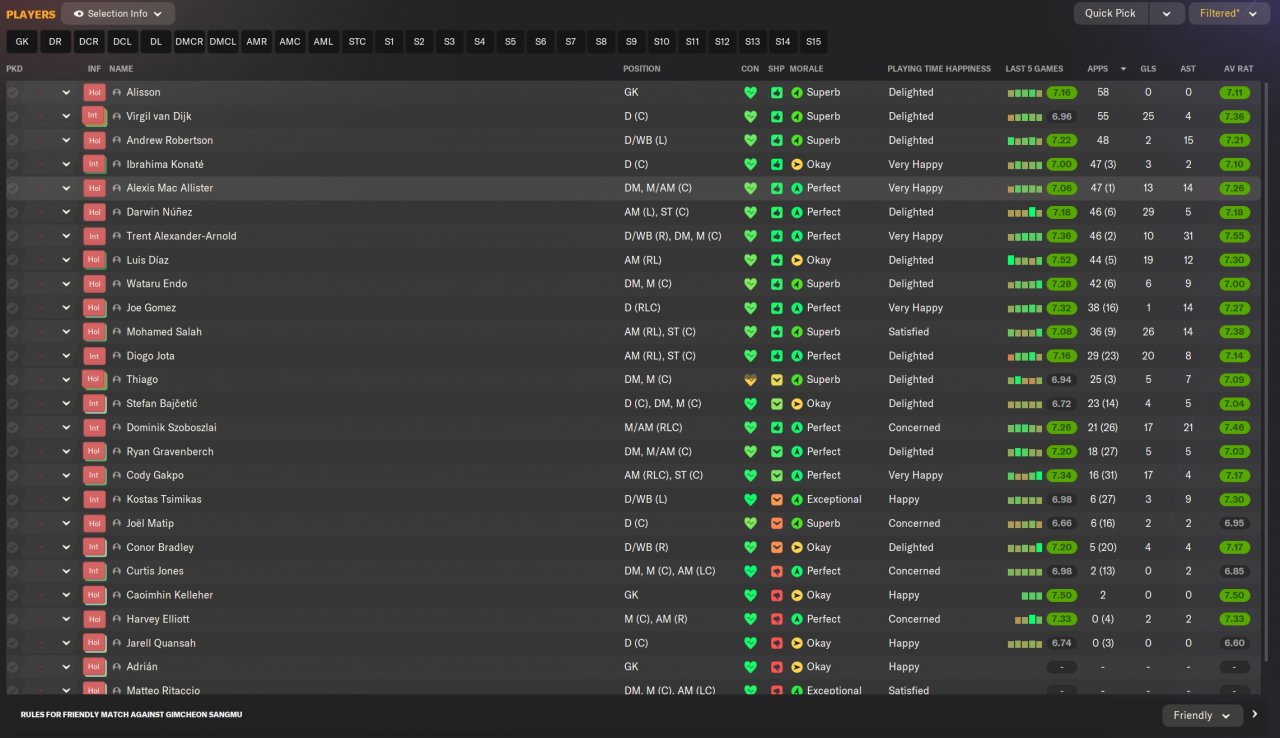Click Joël Matip's Superb morale icon
Image resolution: width=1280 pixels, height=738 pixels.
pyautogui.click(x=797, y=523)
